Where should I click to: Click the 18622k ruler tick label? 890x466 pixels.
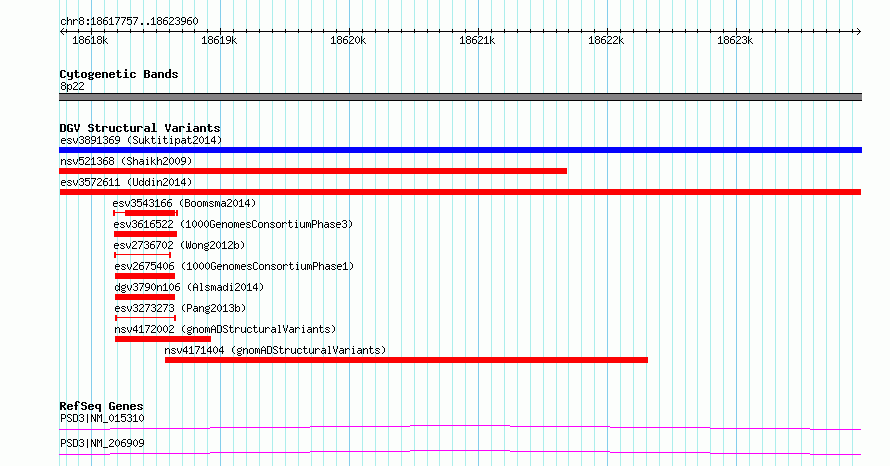606,40
